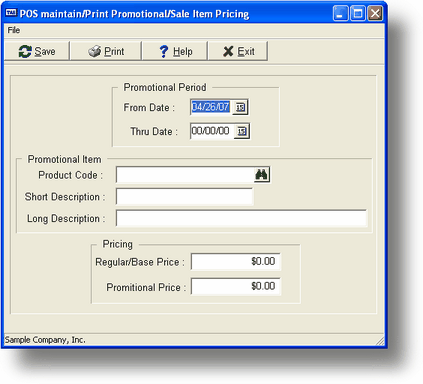Click the green Save arrows icon

tap(25, 51)
